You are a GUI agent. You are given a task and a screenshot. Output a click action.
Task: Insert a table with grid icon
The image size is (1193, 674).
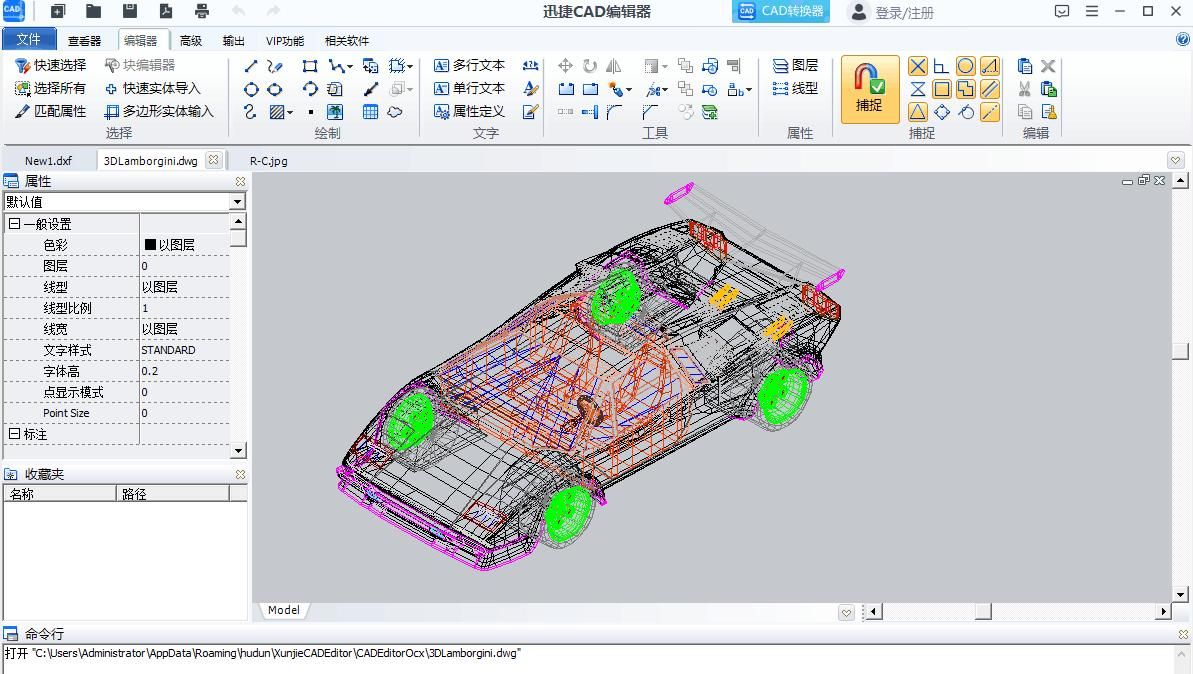[x=370, y=112]
